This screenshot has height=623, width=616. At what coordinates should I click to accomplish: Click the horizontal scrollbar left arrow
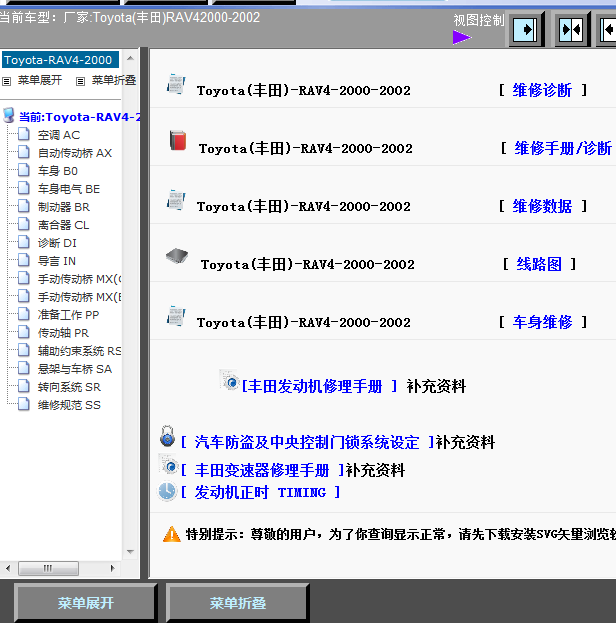[8, 568]
